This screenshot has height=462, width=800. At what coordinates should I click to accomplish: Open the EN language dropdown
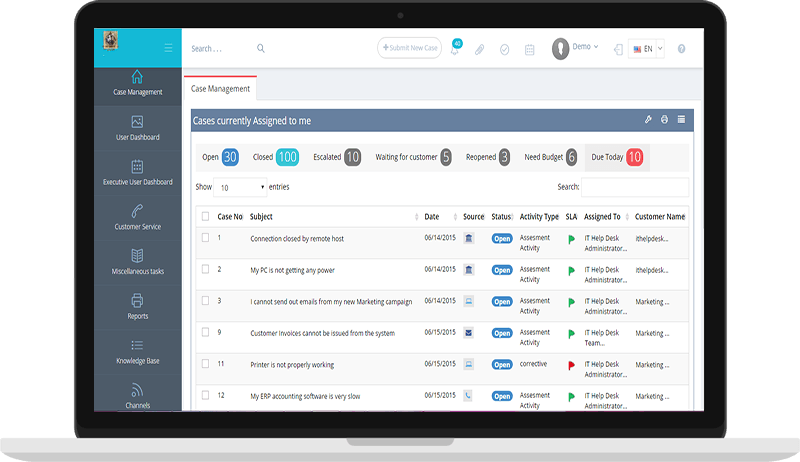click(x=646, y=49)
